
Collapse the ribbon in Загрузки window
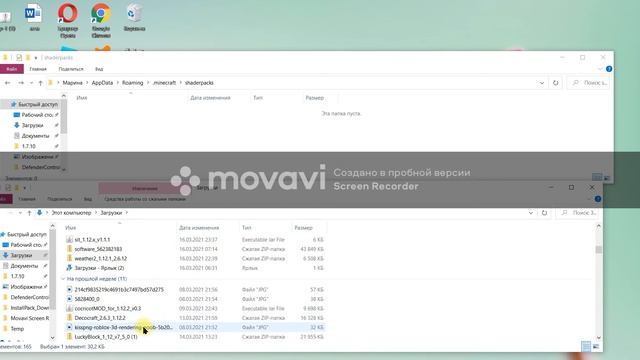coord(589,199)
